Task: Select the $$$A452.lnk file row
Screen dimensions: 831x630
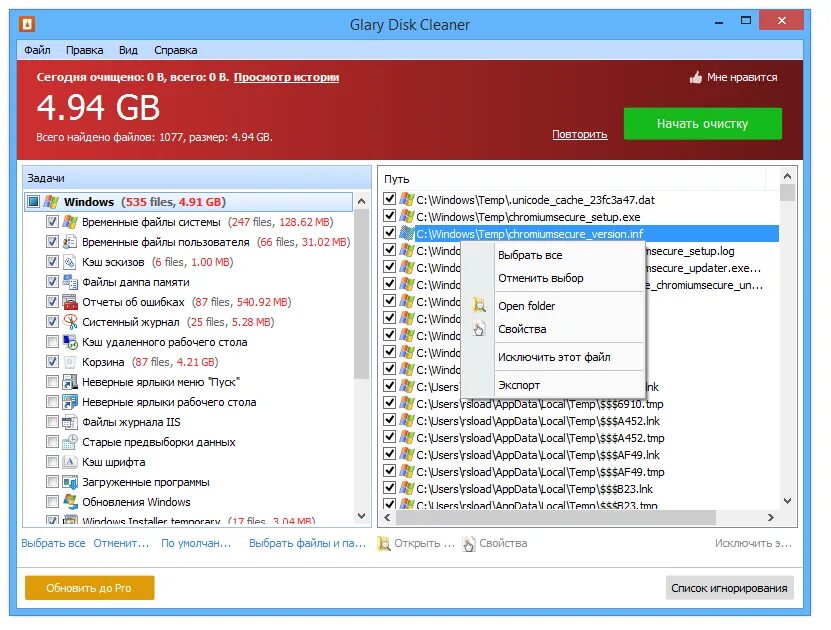Action: click(580, 421)
